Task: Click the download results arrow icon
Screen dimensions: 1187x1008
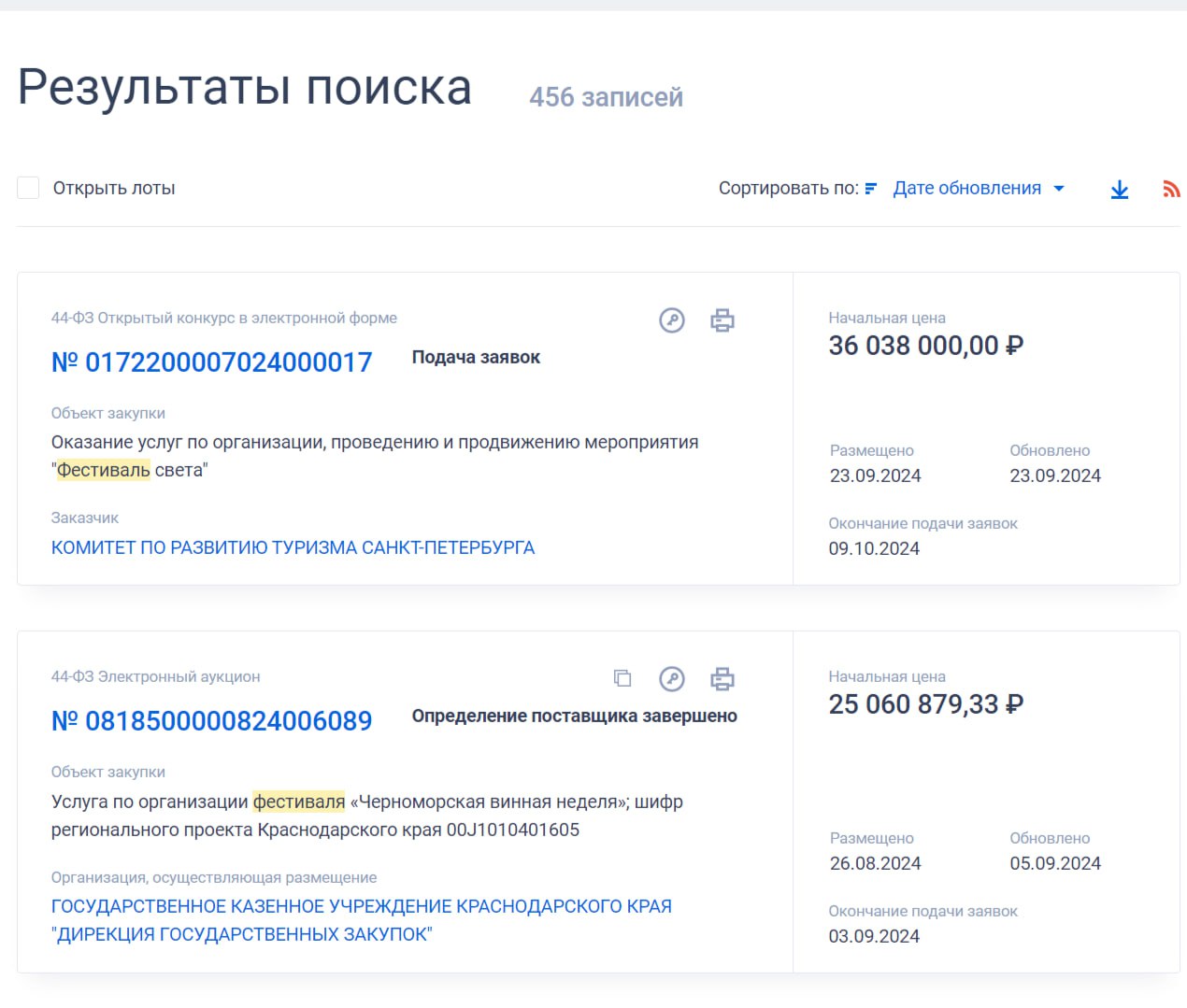Action: click(1119, 190)
